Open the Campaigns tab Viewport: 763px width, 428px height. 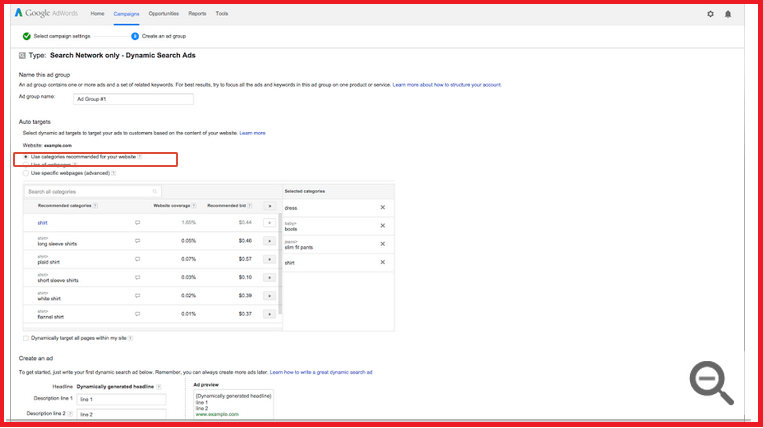(x=126, y=14)
